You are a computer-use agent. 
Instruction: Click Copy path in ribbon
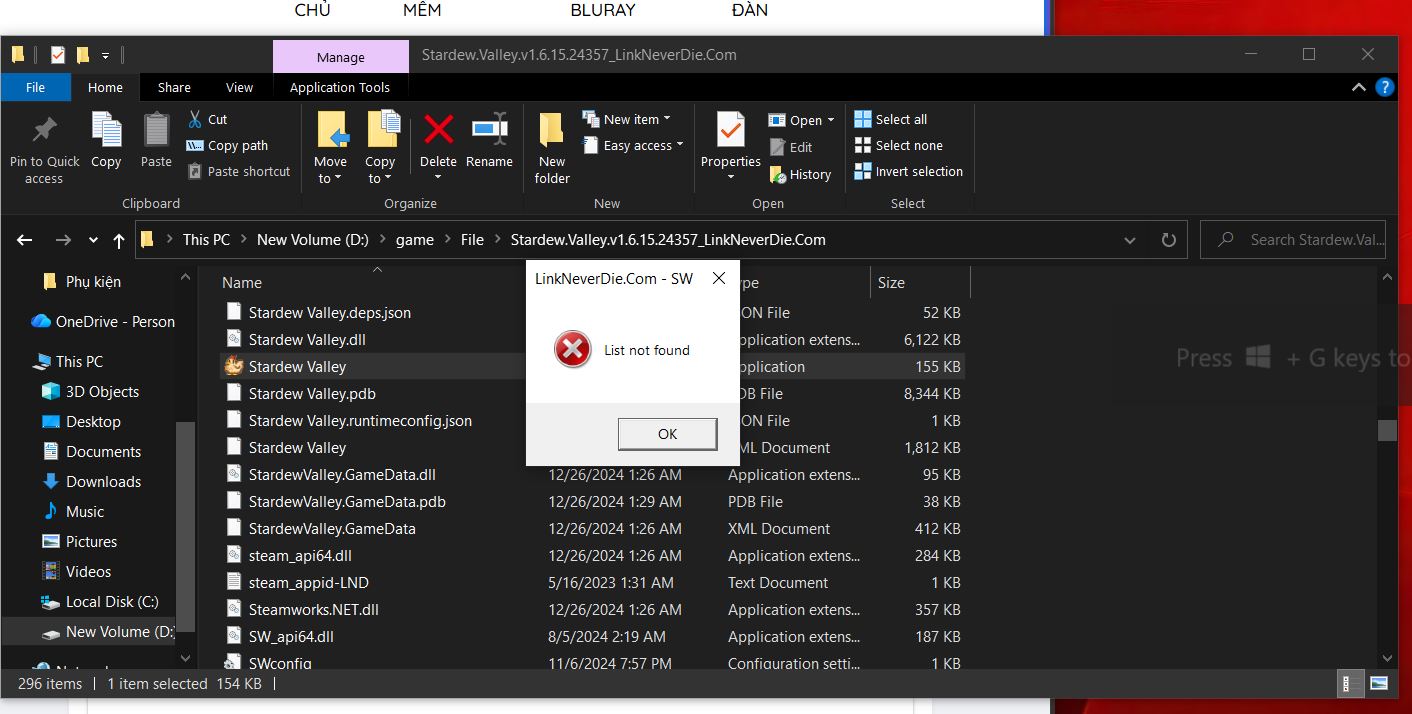coord(227,145)
